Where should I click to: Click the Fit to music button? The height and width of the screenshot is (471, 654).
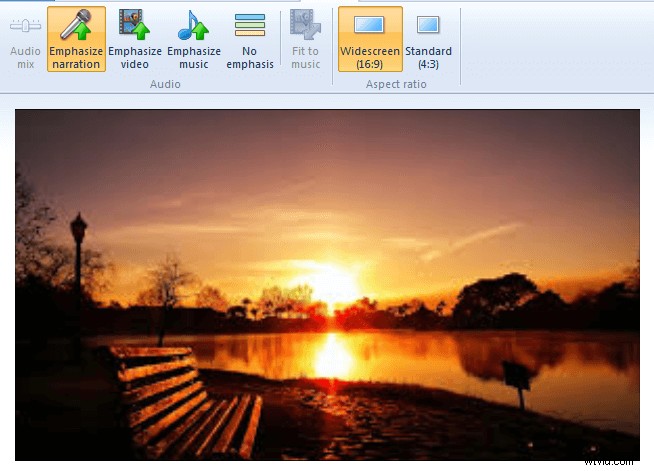[x=305, y=39]
